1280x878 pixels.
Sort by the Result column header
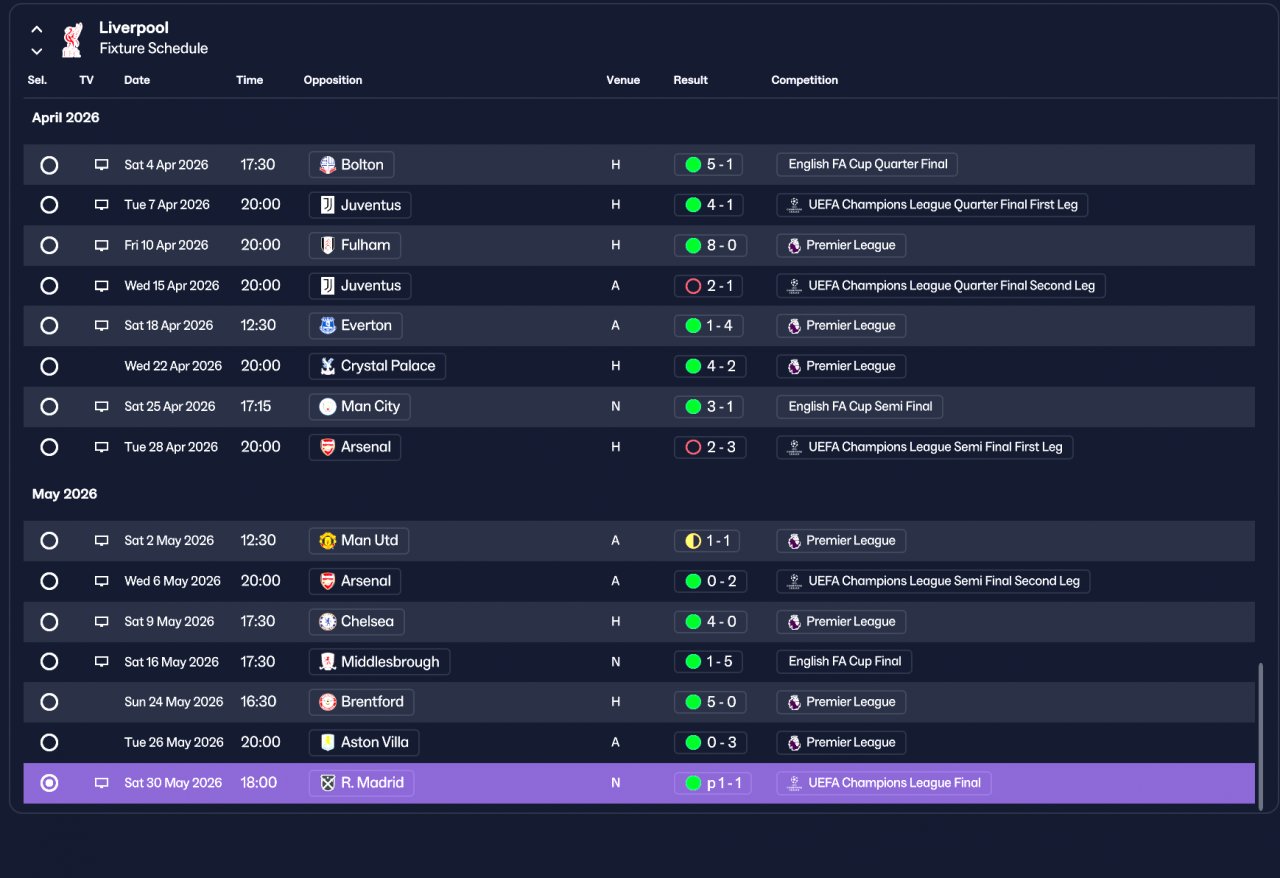(x=690, y=80)
